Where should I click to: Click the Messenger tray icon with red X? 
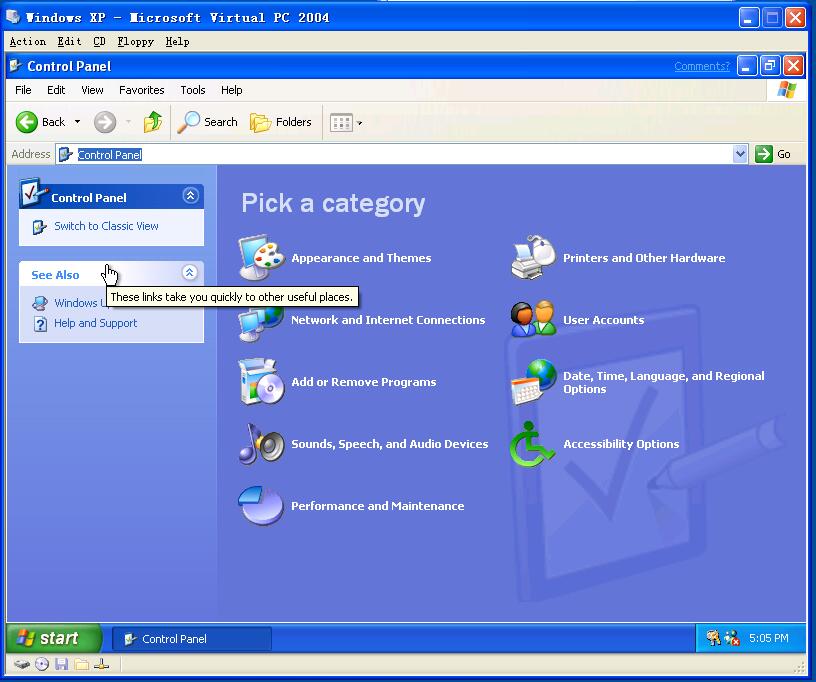732,638
